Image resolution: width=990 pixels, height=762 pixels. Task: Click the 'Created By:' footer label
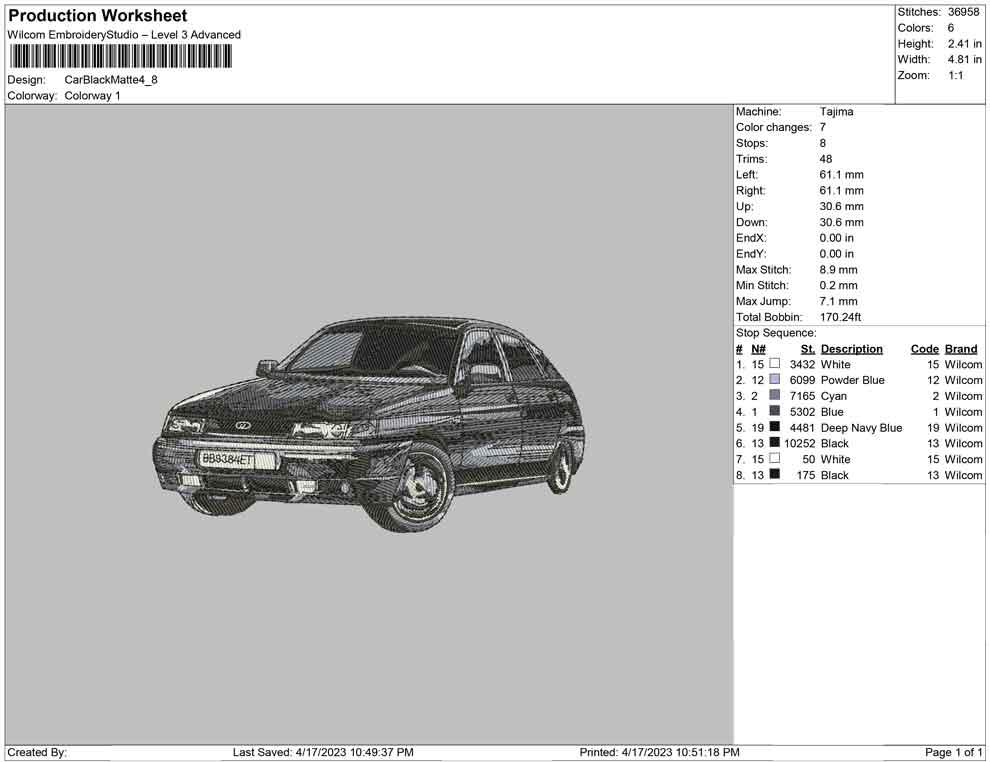(x=37, y=752)
